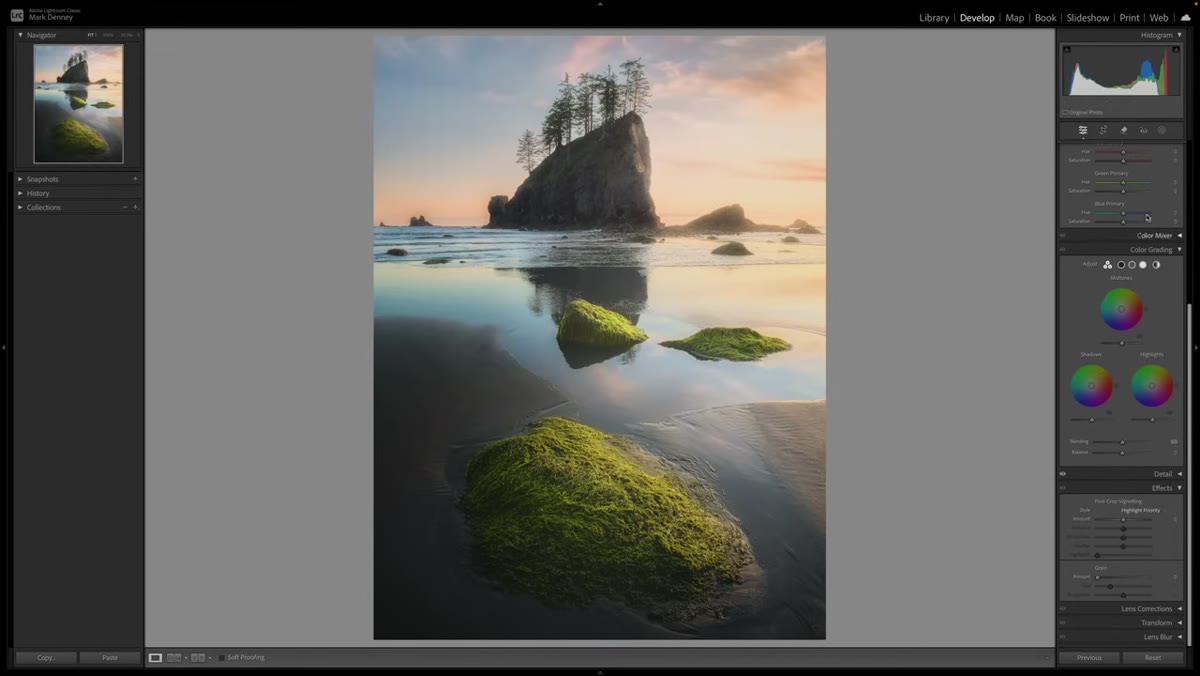Viewport: 1200px width, 676px height.
Task: Open the Web module
Action: point(1159,18)
